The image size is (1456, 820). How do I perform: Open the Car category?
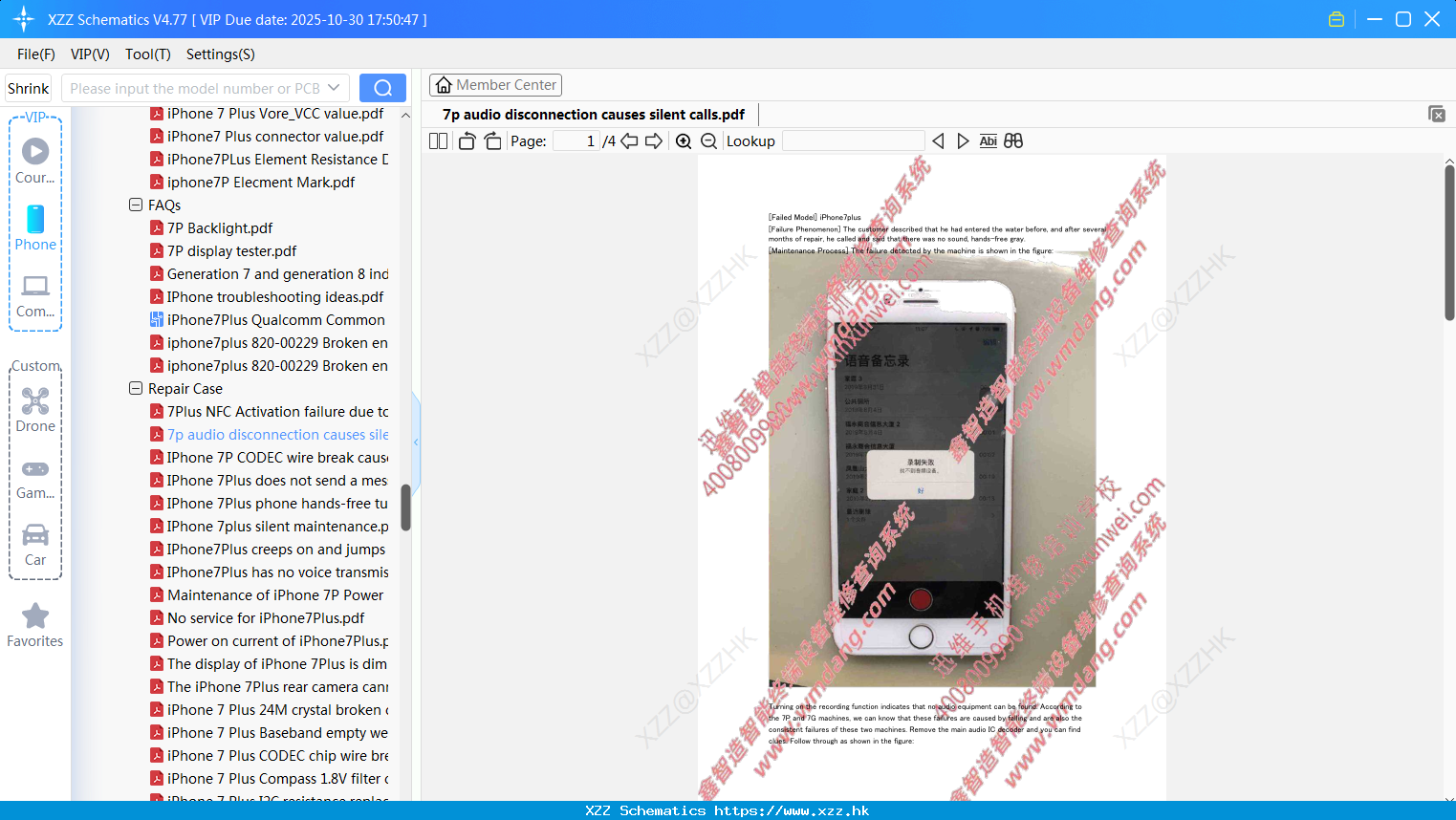tap(35, 545)
